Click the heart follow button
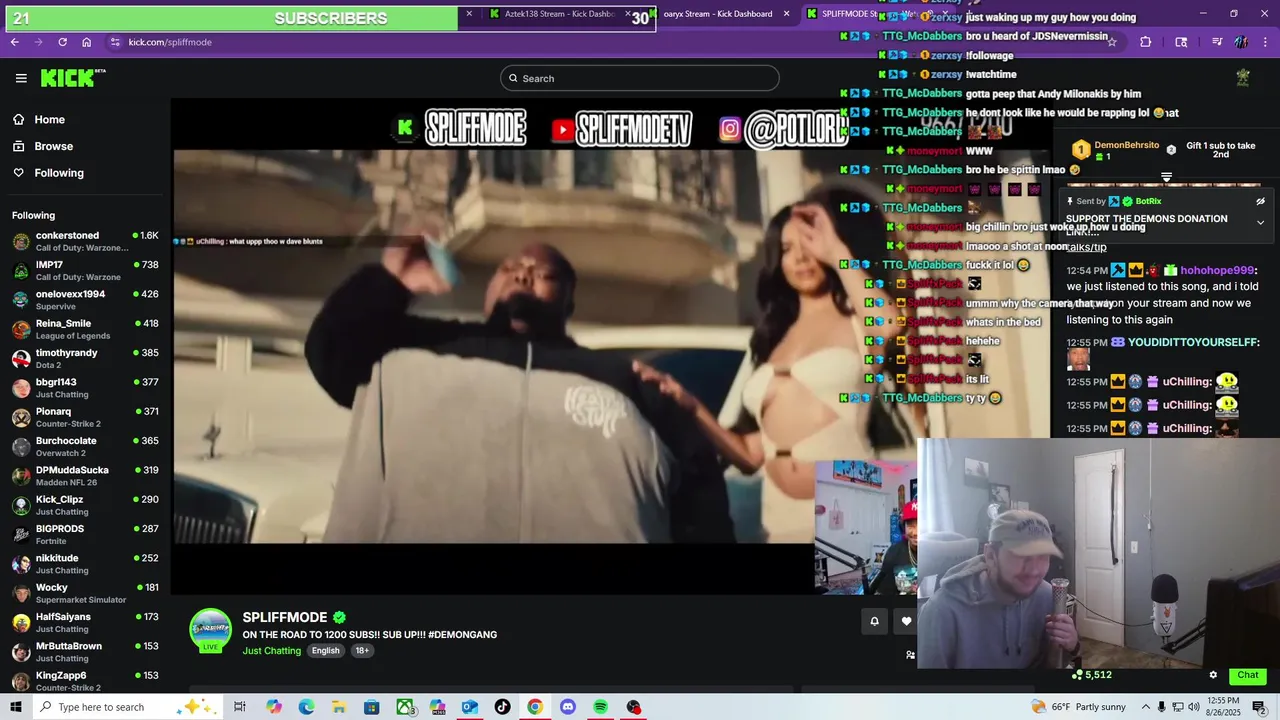 click(906, 621)
